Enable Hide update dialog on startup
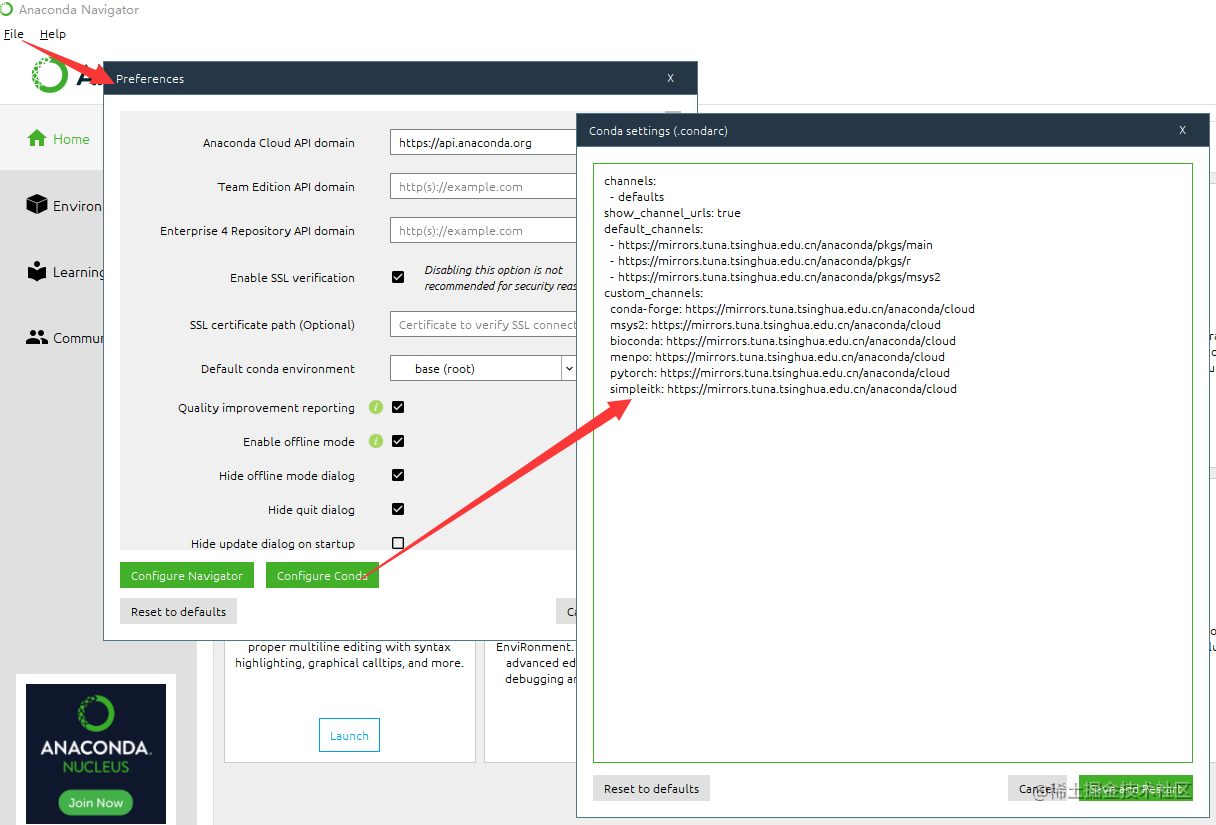 click(398, 543)
